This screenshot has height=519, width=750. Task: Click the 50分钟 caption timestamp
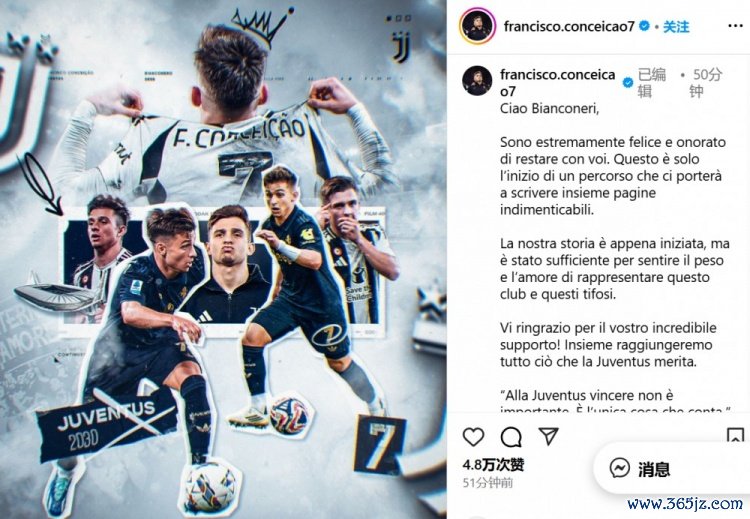pyautogui.click(x=706, y=82)
